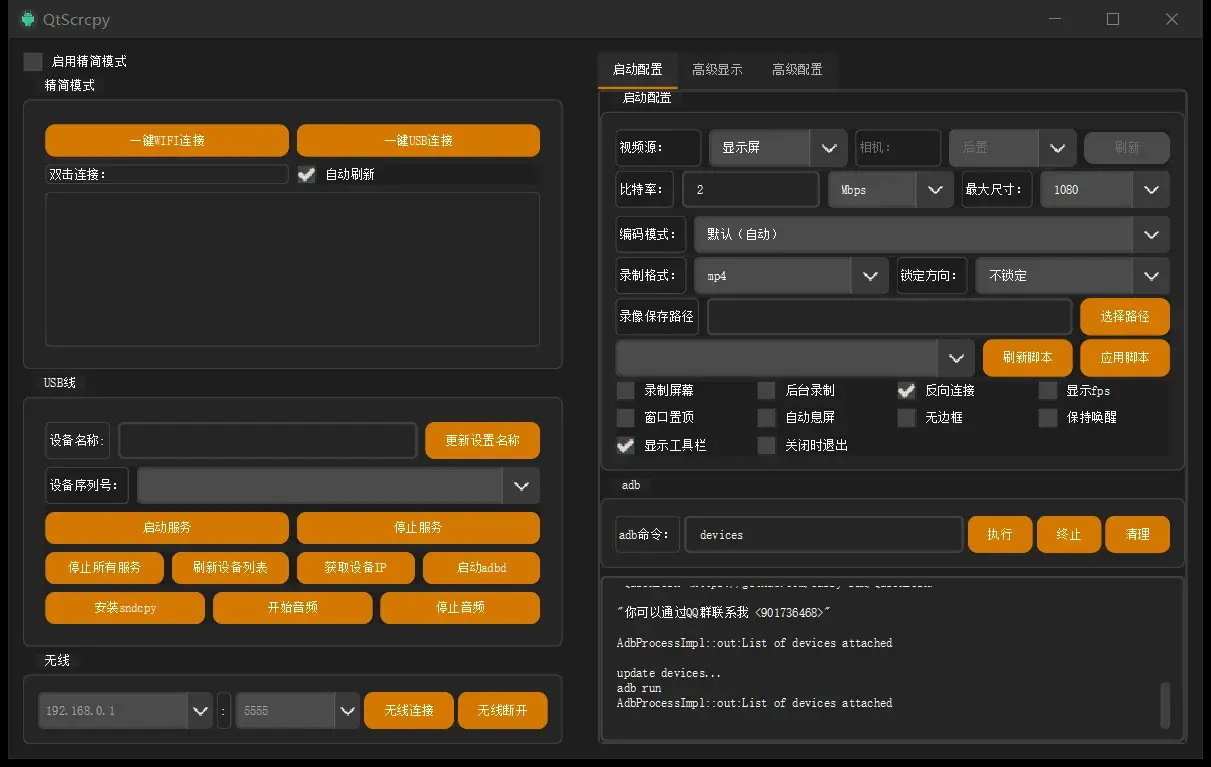This screenshot has width=1211, height=767.
Task: Click the 停止服务 button
Action: [x=418, y=527]
